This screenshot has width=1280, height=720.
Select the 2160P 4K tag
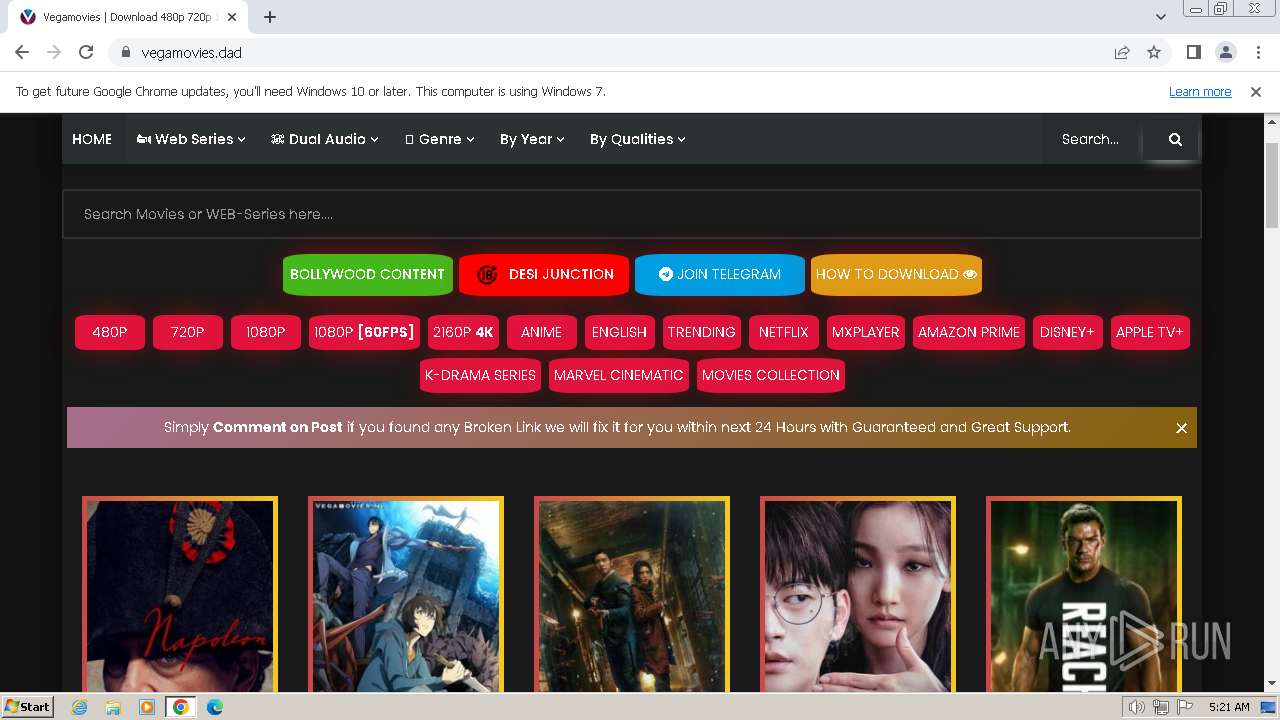tap(463, 332)
